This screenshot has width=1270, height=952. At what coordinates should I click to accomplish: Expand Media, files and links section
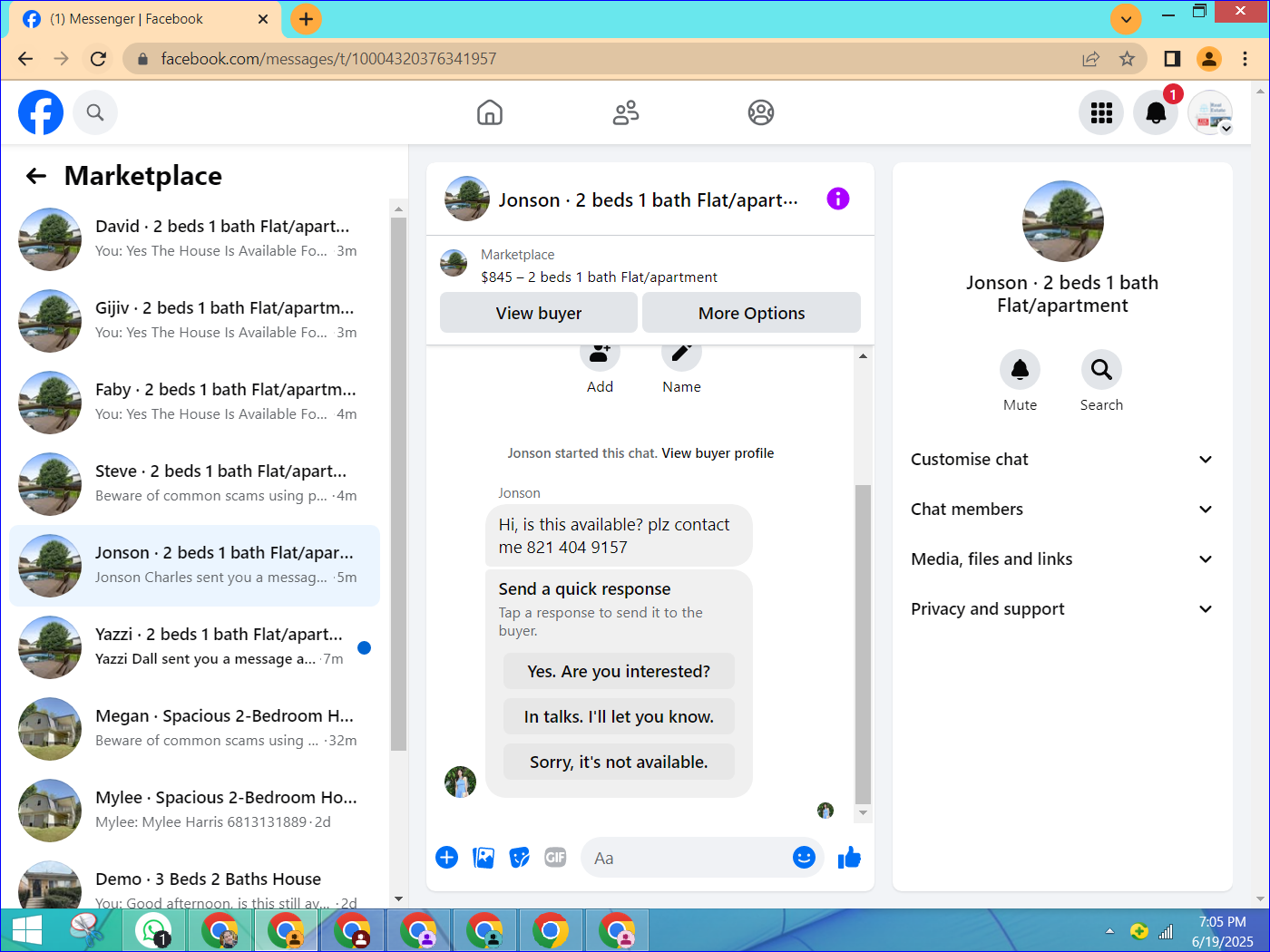coord(1062,559)
